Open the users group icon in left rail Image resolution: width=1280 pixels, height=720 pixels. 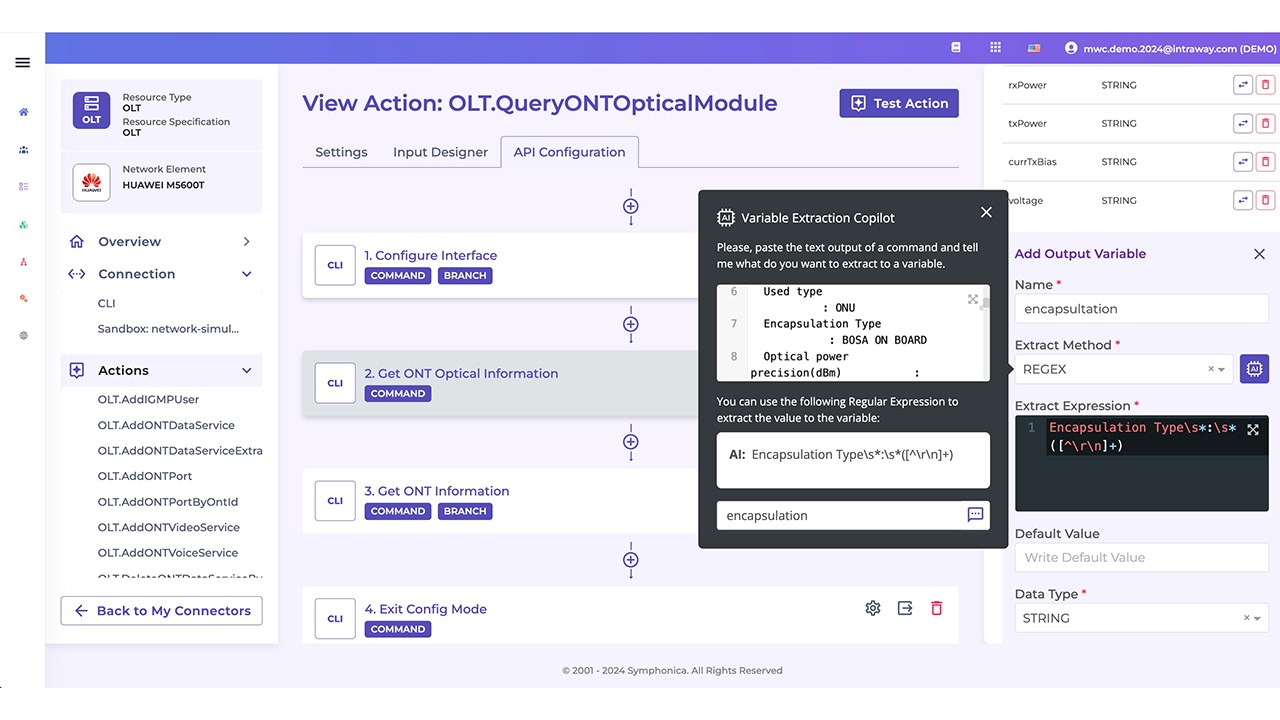coord(24,150)
